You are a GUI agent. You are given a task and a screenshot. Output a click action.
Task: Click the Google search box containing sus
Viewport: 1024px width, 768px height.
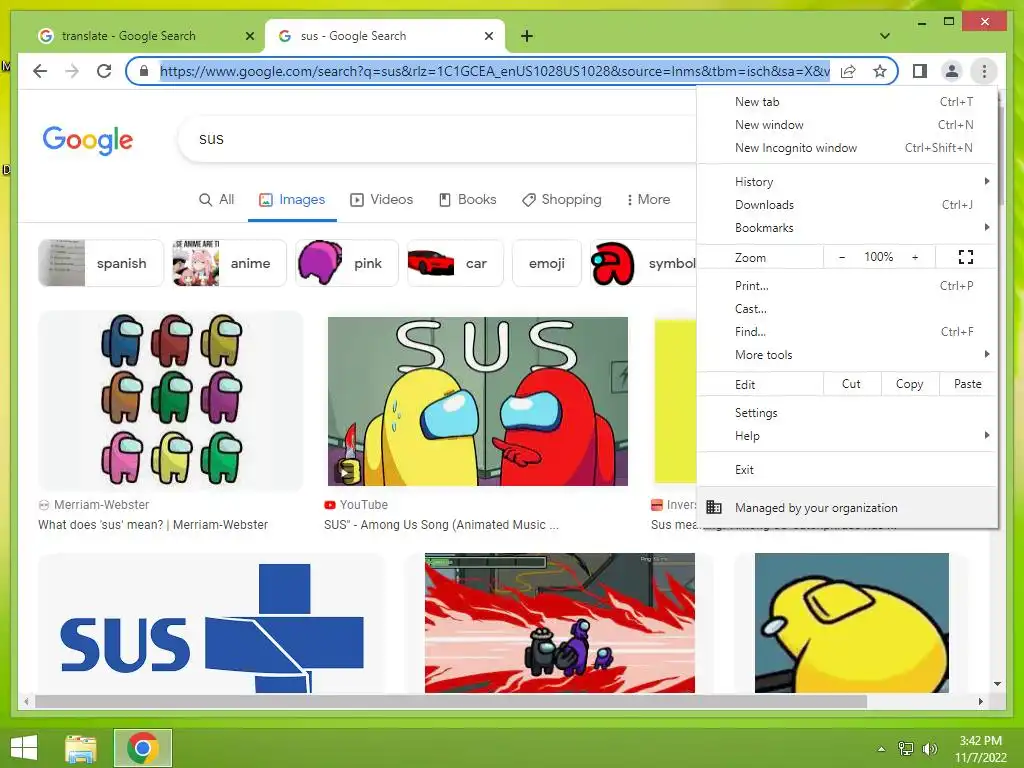click(438, 139)
